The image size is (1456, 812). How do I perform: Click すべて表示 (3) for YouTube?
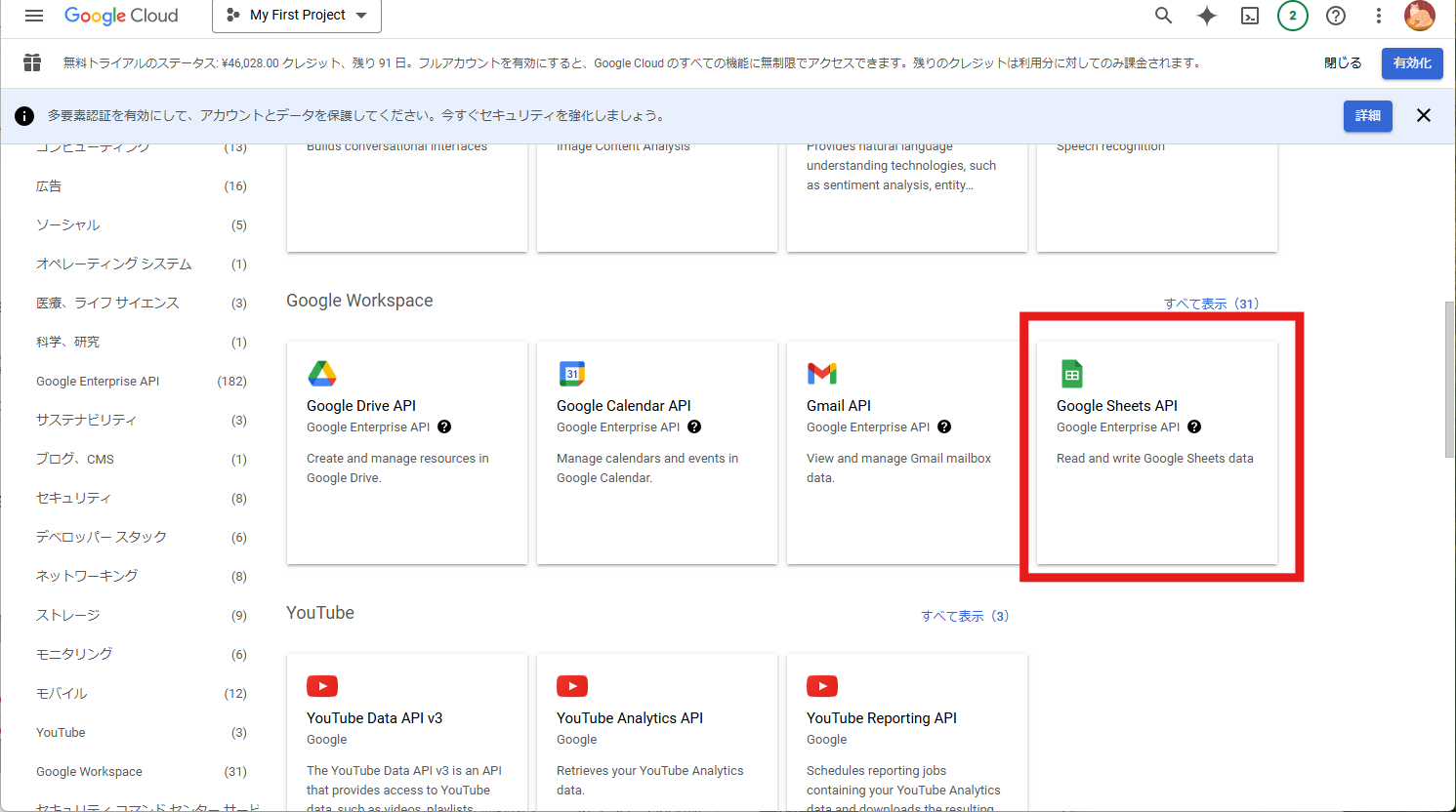point(965,616)
